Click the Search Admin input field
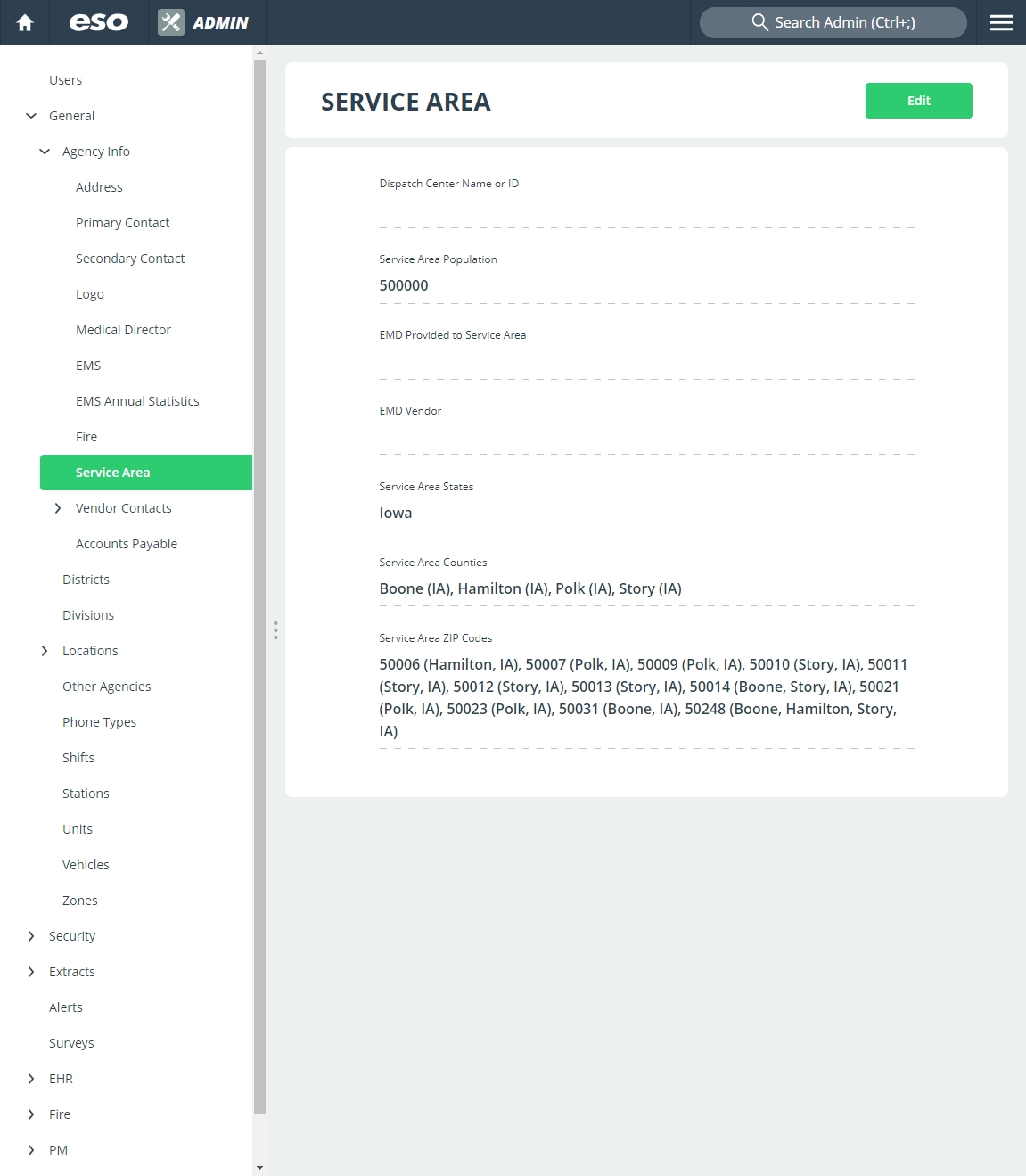 pos(833,21)
